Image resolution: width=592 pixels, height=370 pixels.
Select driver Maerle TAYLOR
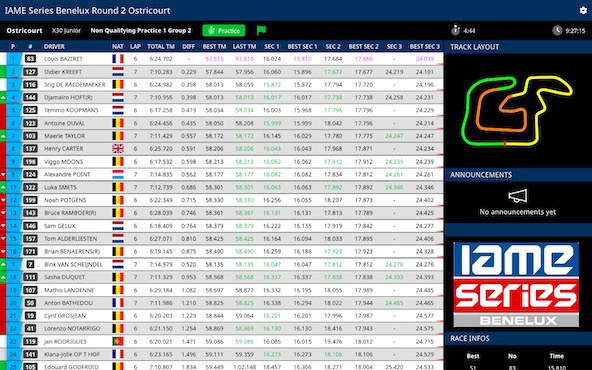point(65,136)
